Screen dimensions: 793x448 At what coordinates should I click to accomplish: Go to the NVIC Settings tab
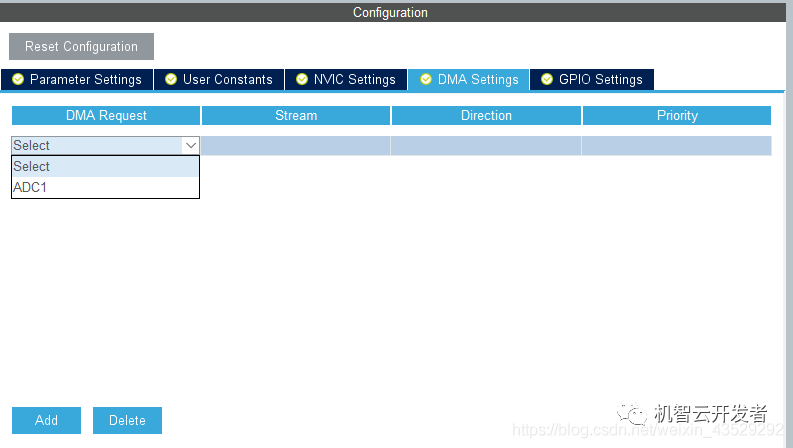coord(346,79)
